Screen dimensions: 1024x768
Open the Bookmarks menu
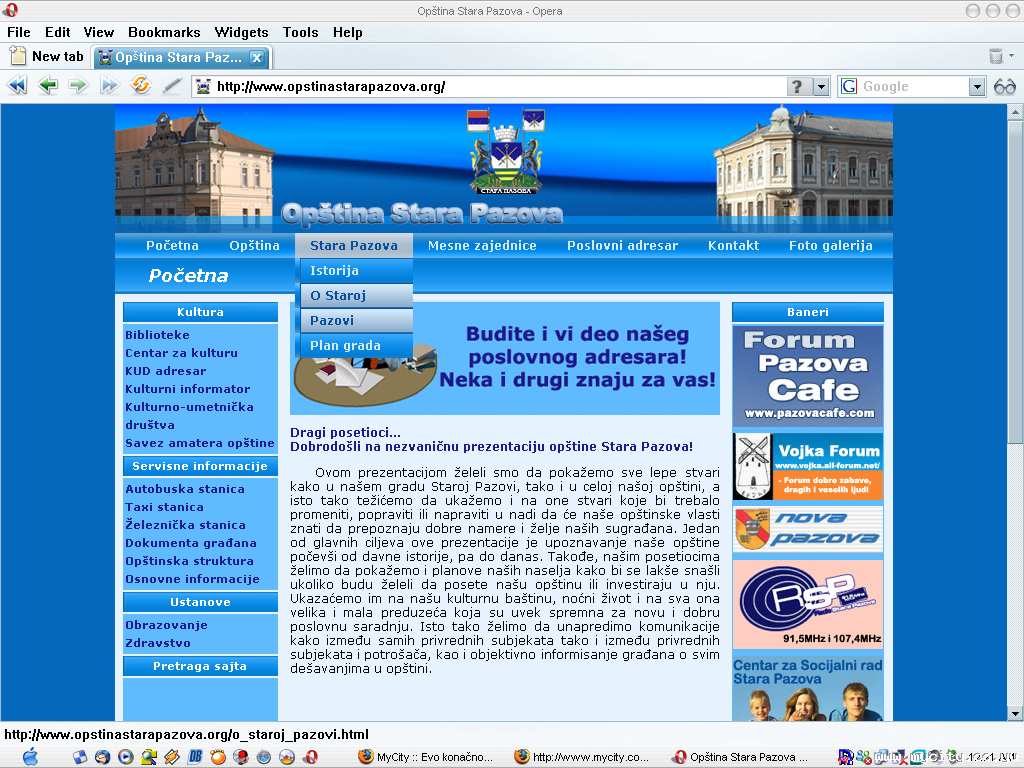tap(164, 32)
